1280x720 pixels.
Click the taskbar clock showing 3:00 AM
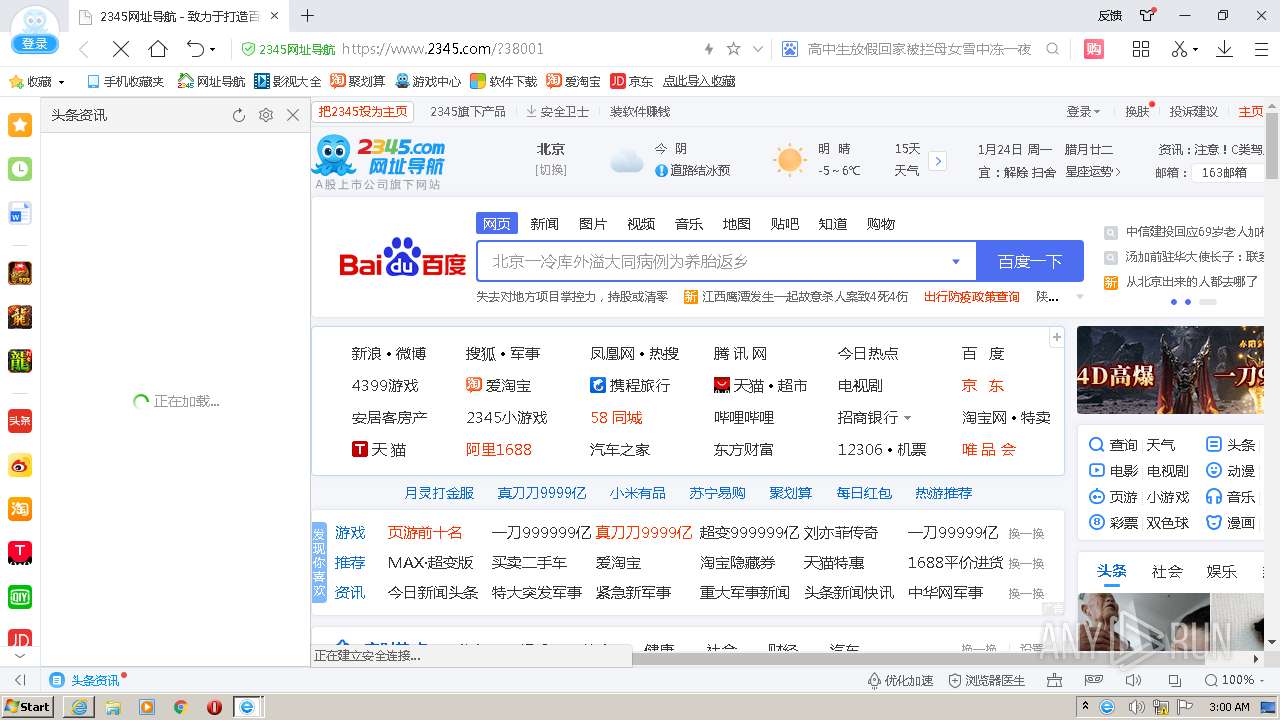point(1229,707)
